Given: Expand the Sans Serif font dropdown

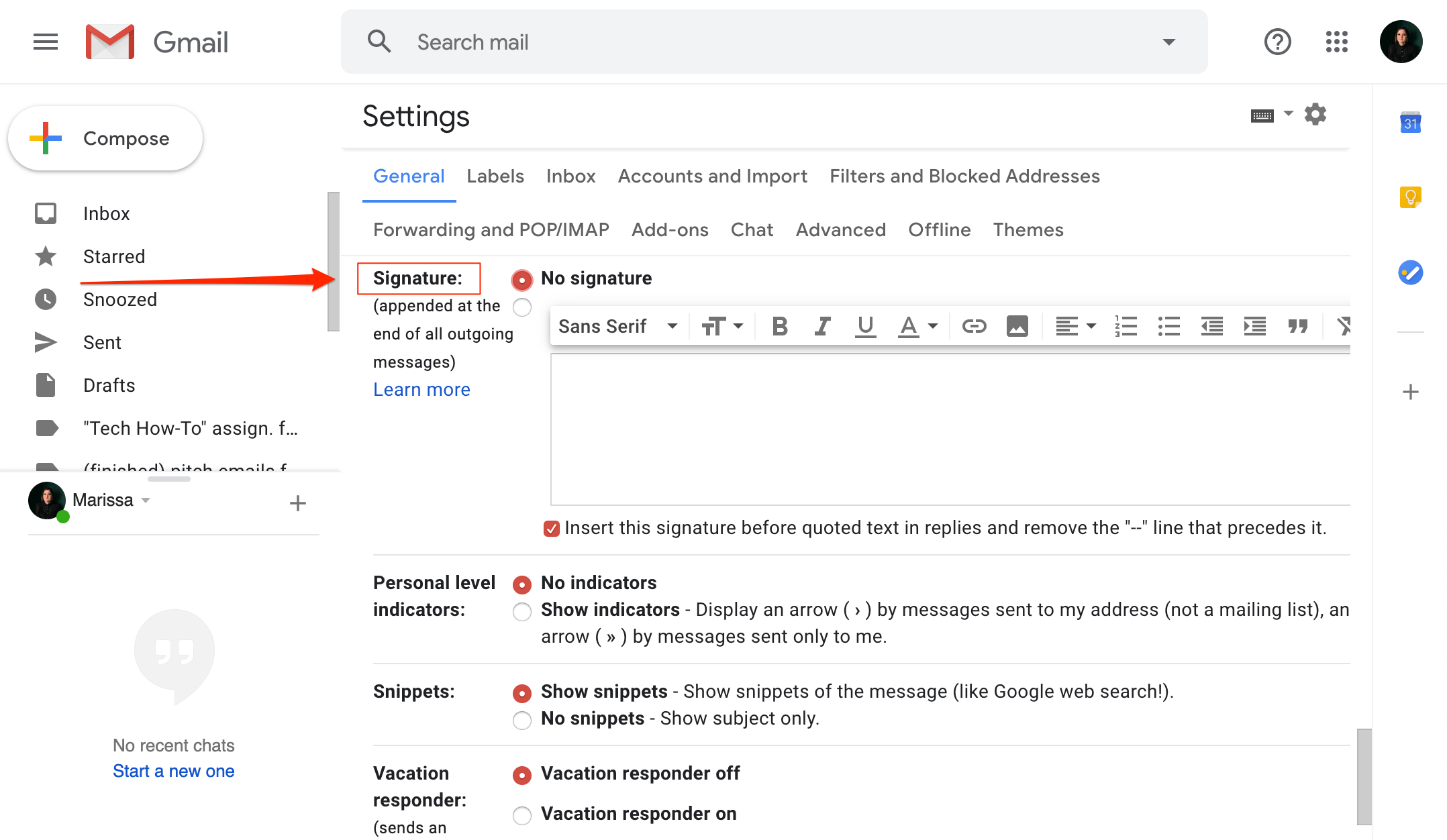Looking at the screenshot, I should (617, 327).
